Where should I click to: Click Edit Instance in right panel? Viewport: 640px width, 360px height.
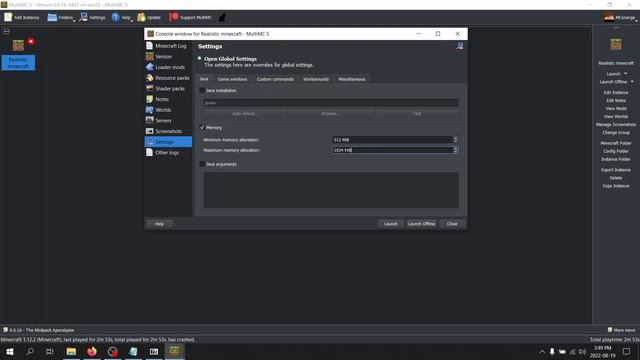pyautogui.click(x=616, y=92)
